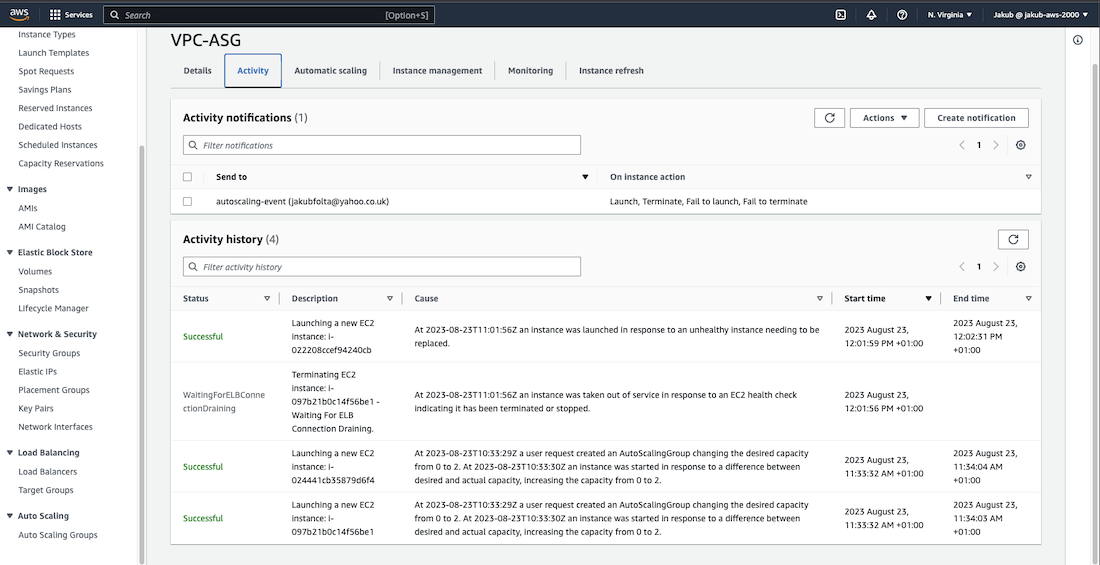Collapse the Network & Security section
Screen dimensions: 1100x565
tap(10, 334)
